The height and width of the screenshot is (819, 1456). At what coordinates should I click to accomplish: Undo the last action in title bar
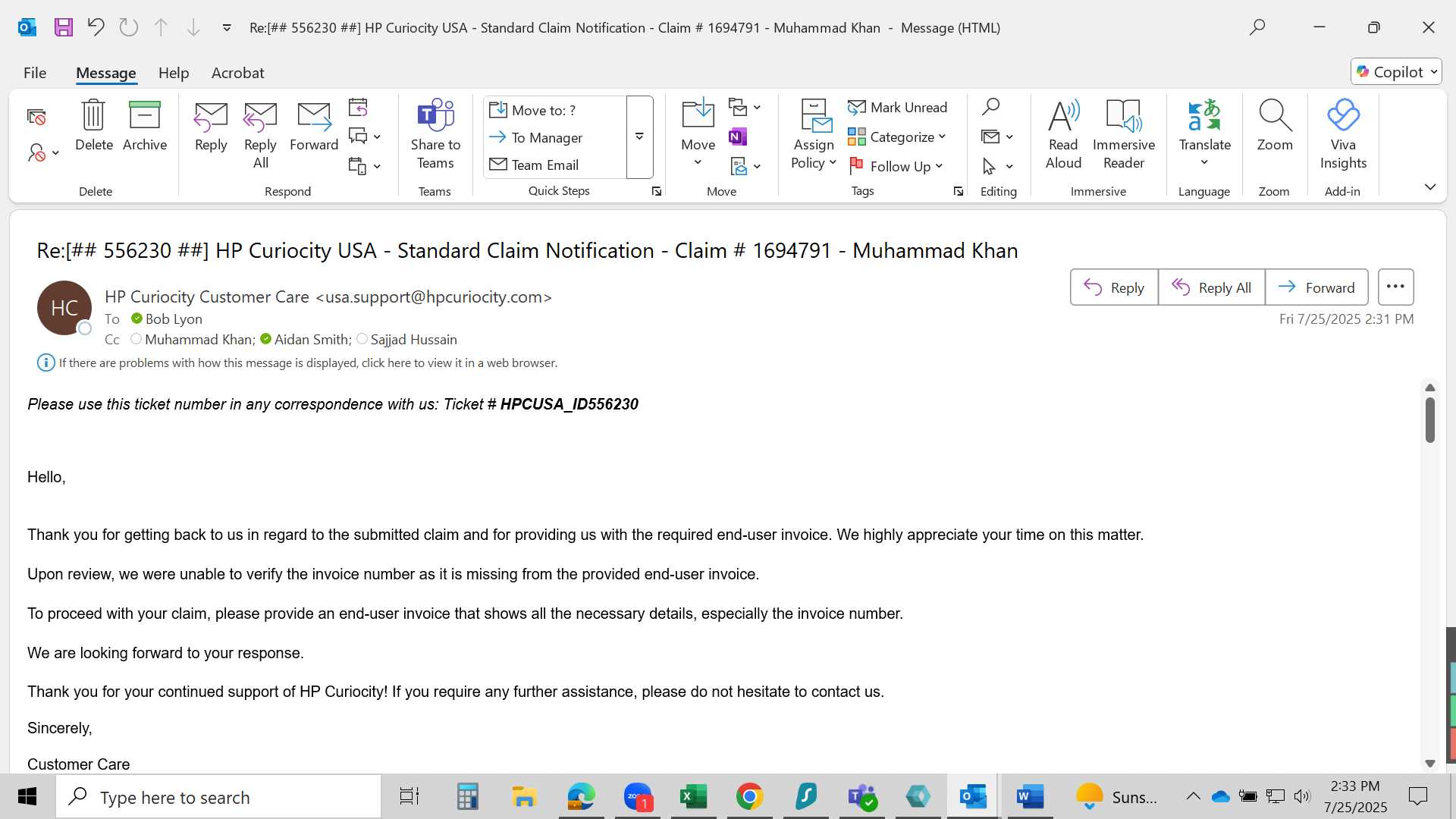96,27
